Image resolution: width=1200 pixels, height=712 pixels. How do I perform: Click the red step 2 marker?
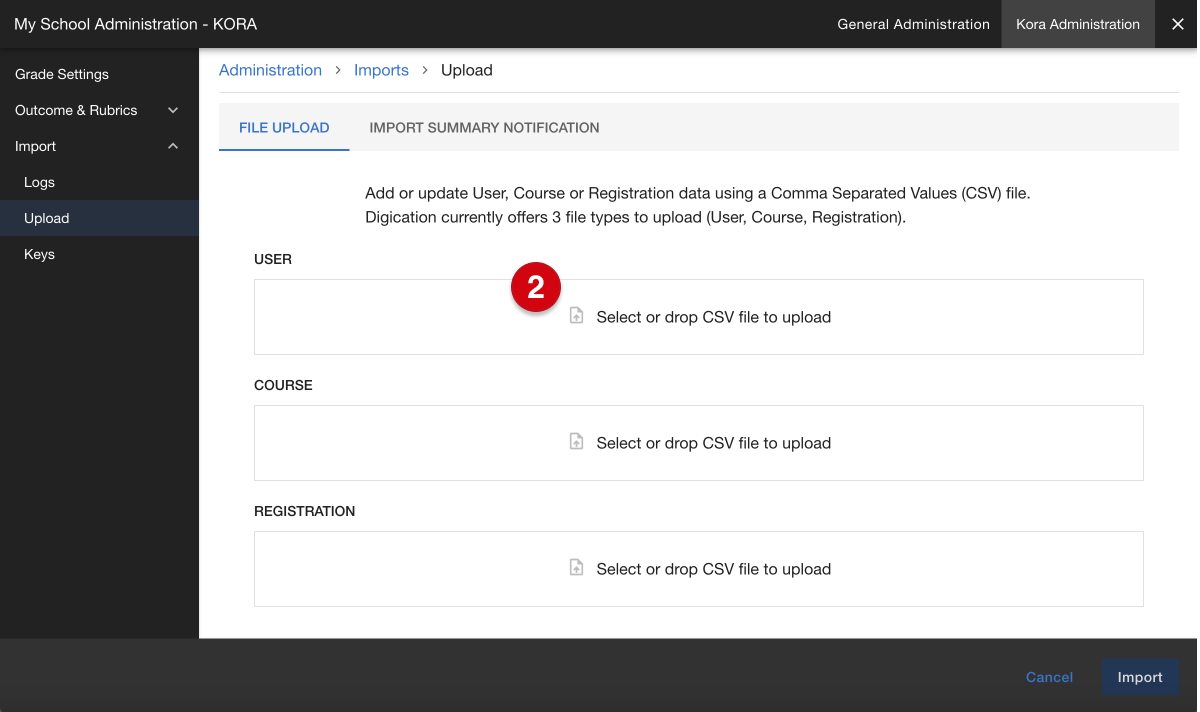pos(537,287)
